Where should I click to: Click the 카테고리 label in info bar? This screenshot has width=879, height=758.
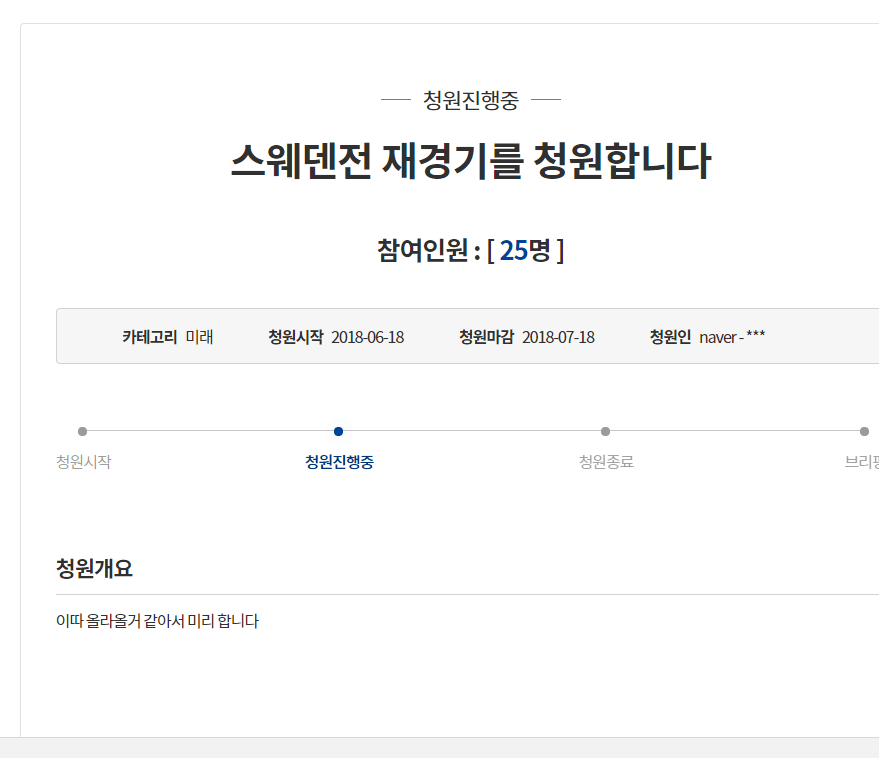149,337
